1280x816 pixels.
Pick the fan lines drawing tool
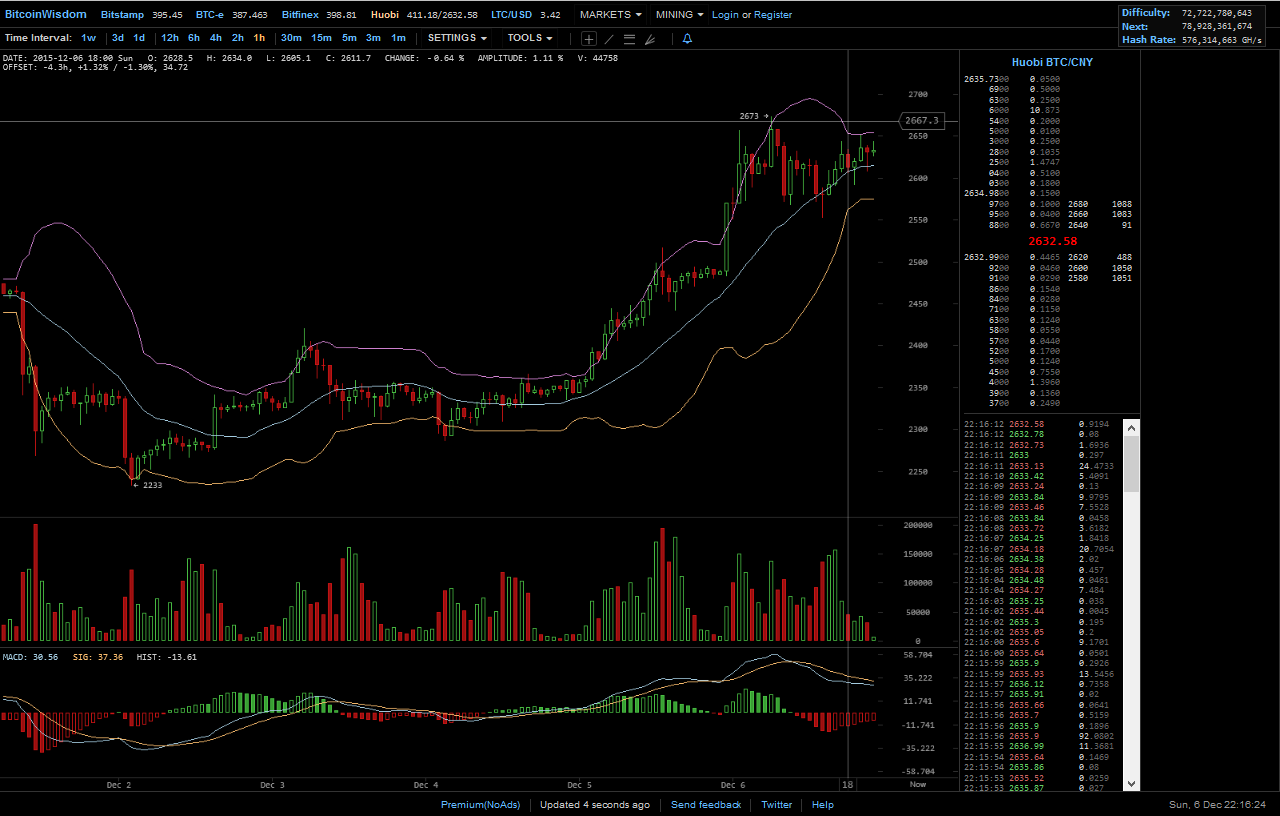[x=649, y=39]
